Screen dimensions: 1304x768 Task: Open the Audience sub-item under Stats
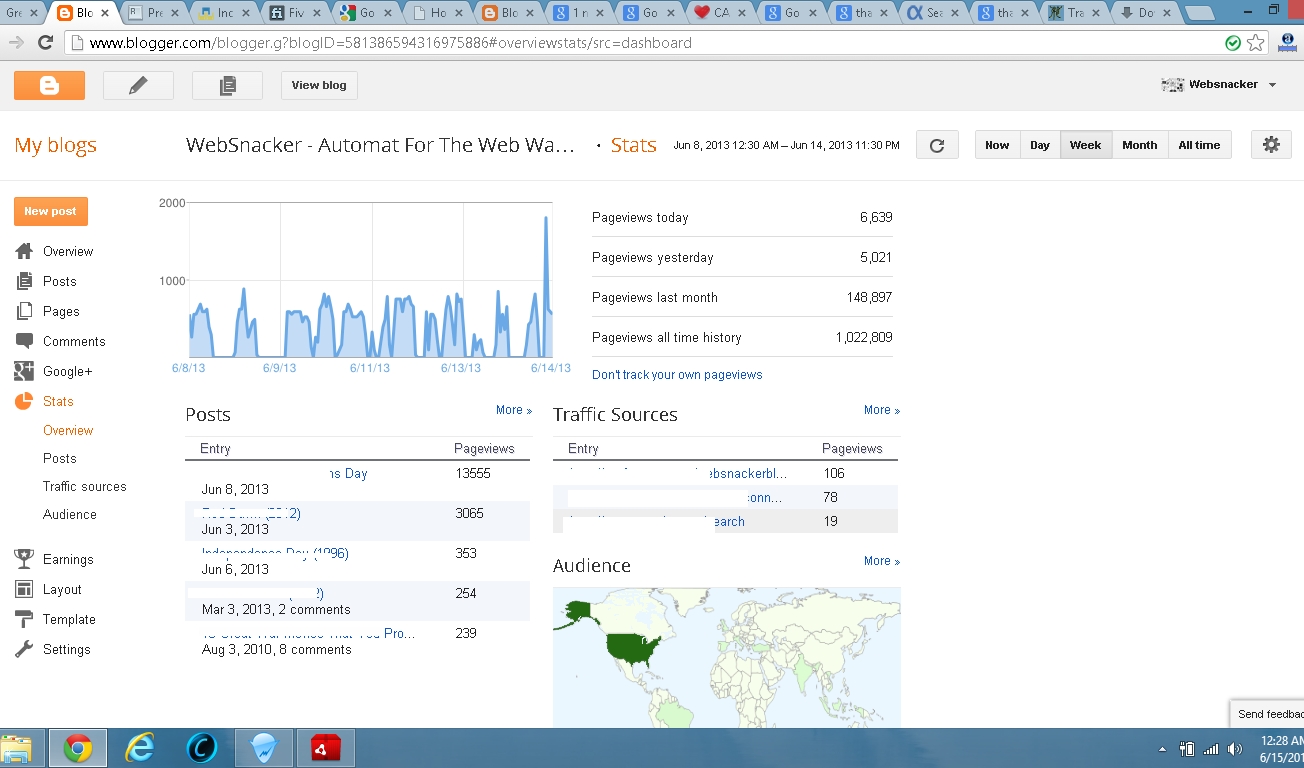70,514
